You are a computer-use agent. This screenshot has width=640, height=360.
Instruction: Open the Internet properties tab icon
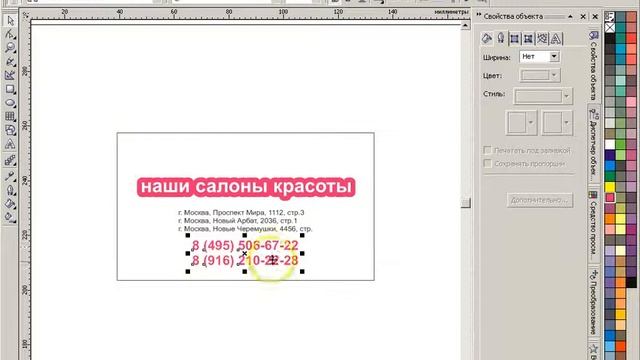542,39
